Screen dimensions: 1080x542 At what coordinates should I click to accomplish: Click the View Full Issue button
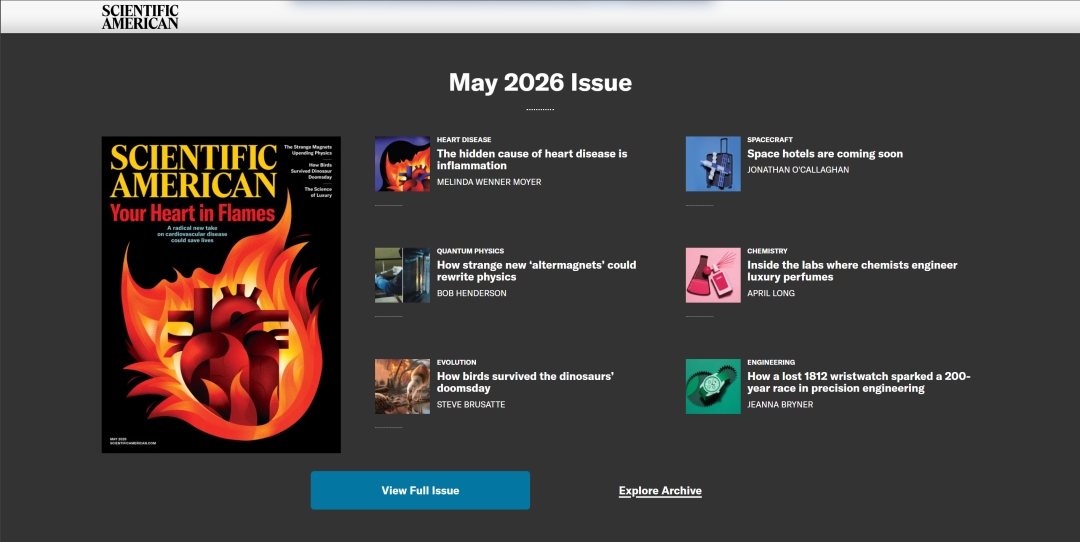[x=420, y=490]
